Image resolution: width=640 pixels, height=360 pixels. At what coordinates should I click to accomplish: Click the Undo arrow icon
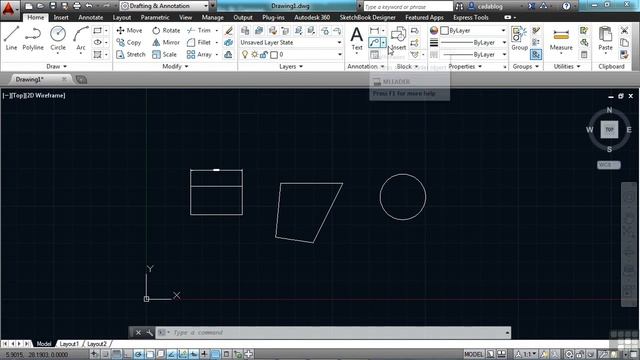89,6
